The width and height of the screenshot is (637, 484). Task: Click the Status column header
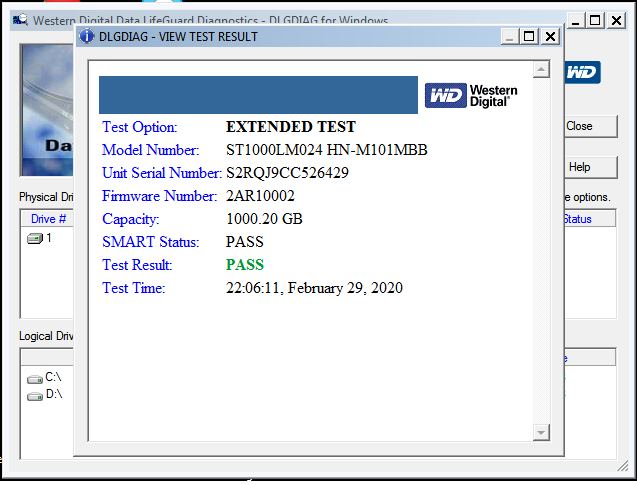589,219
